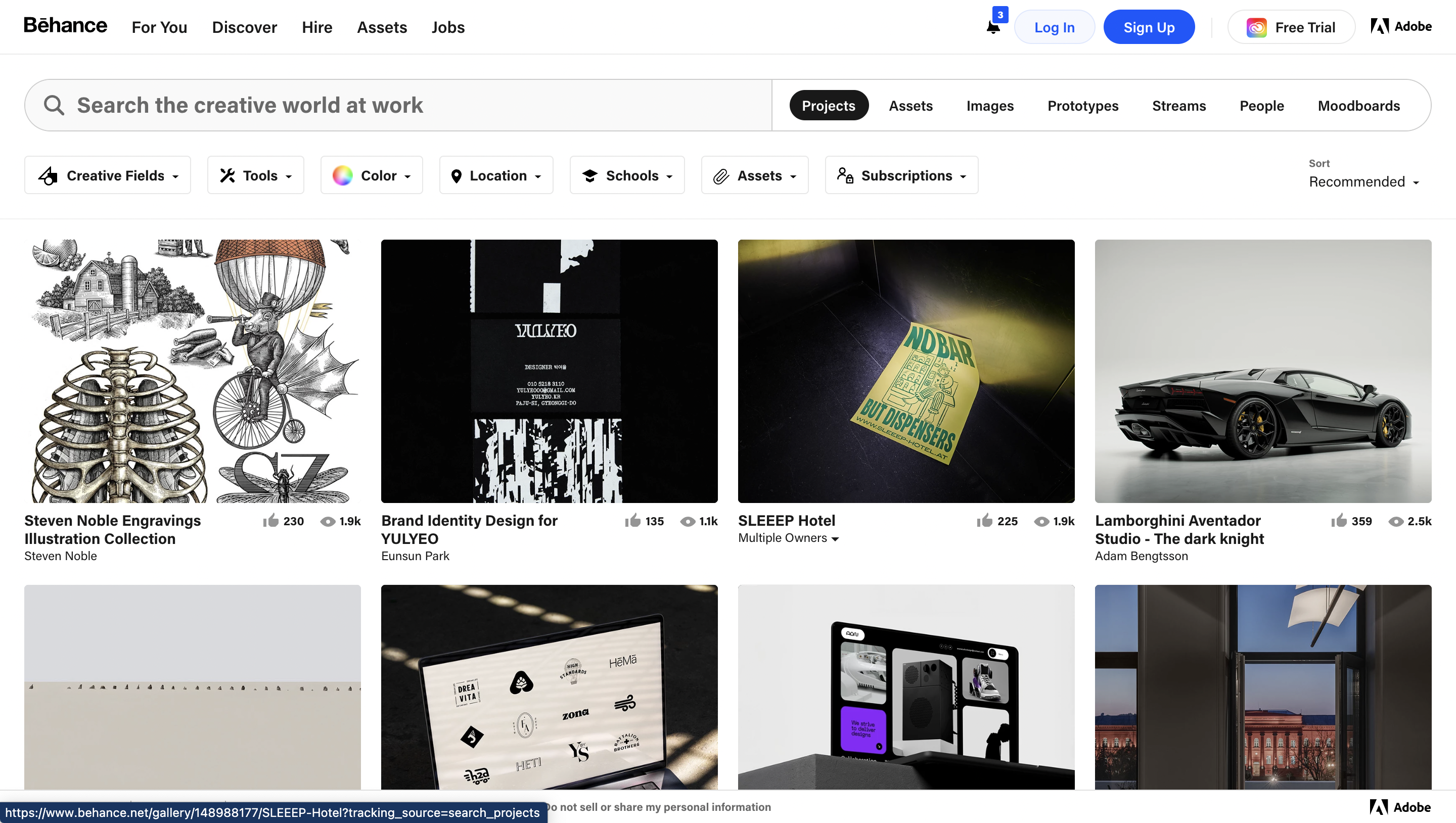Expand the Creative Fields dropdown

pyautogui.click(x=108, y=175)
